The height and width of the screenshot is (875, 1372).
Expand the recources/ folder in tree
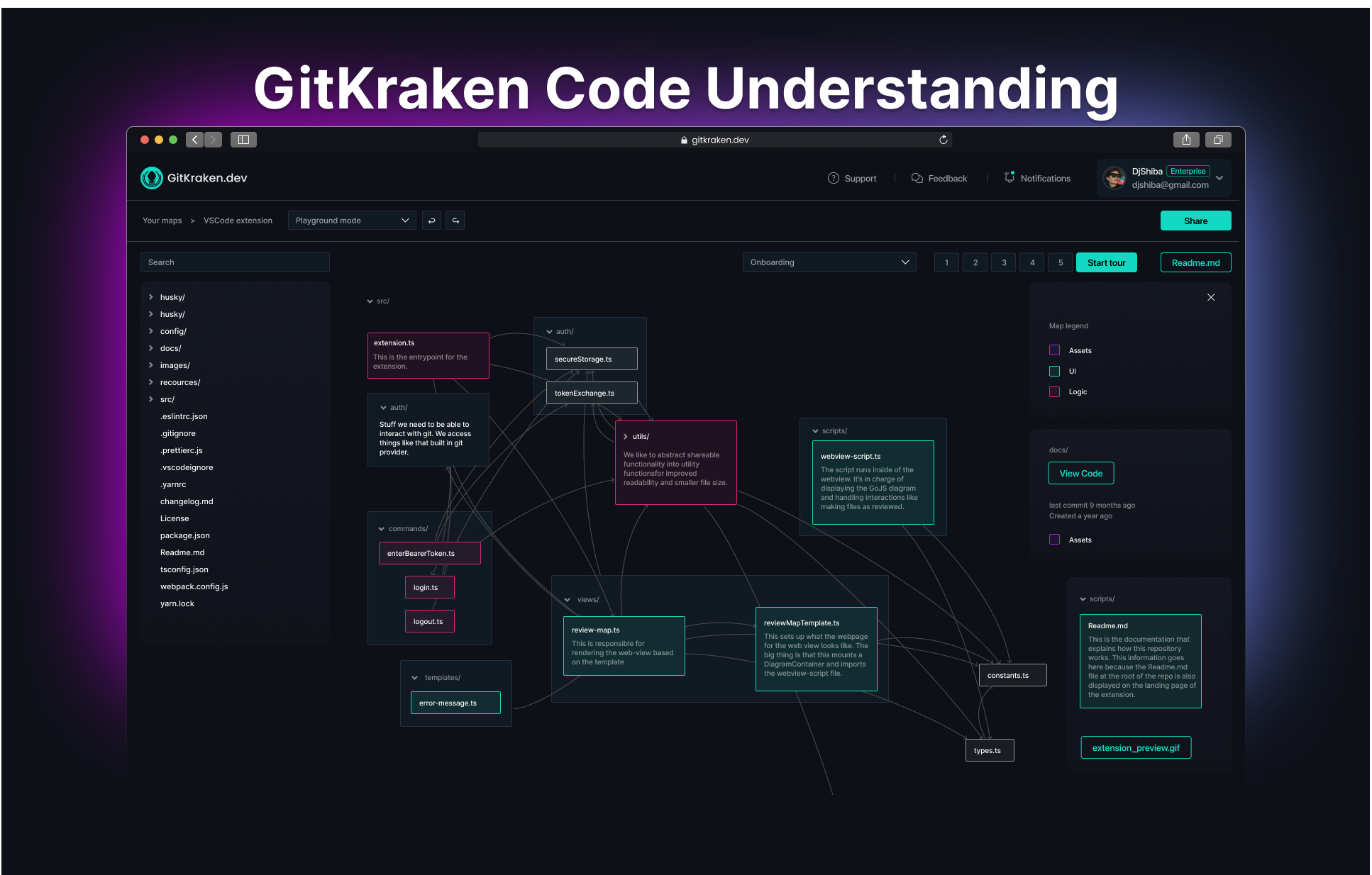[x=150, y=382]
